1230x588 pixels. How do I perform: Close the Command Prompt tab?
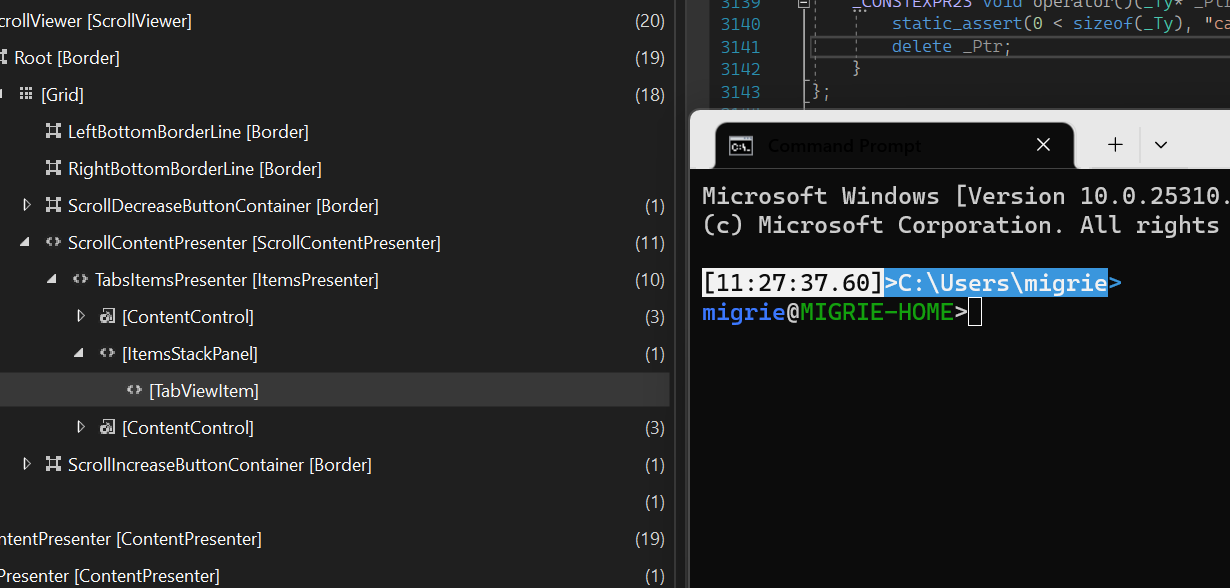tap(1043, 145)
